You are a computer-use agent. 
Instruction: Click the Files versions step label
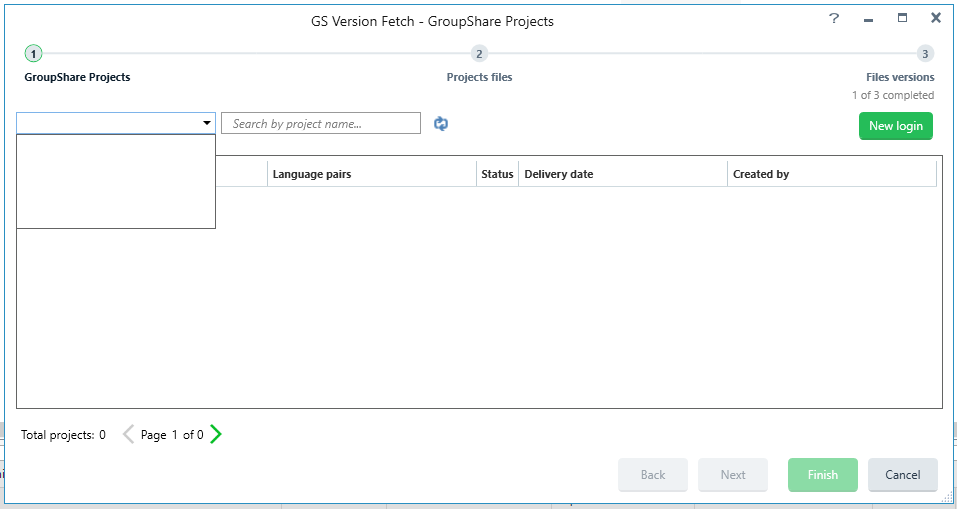pos(900,78)
